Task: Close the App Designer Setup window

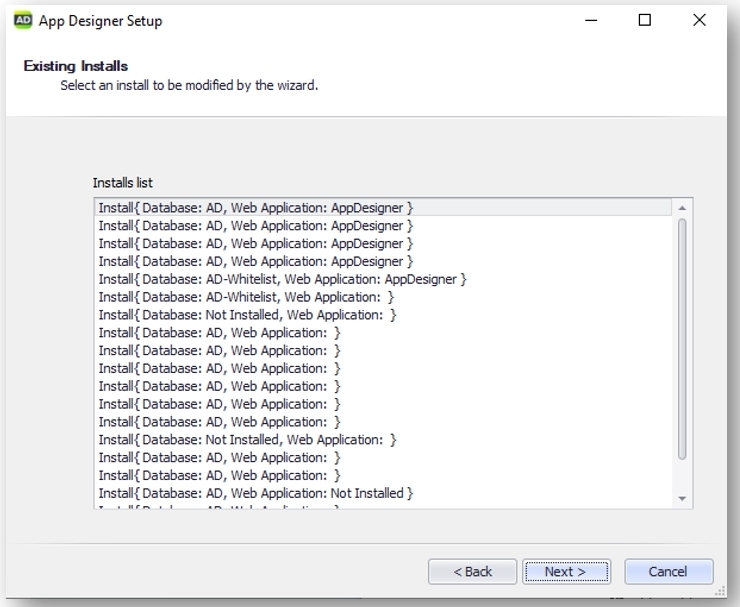Action: pos(699,20)
